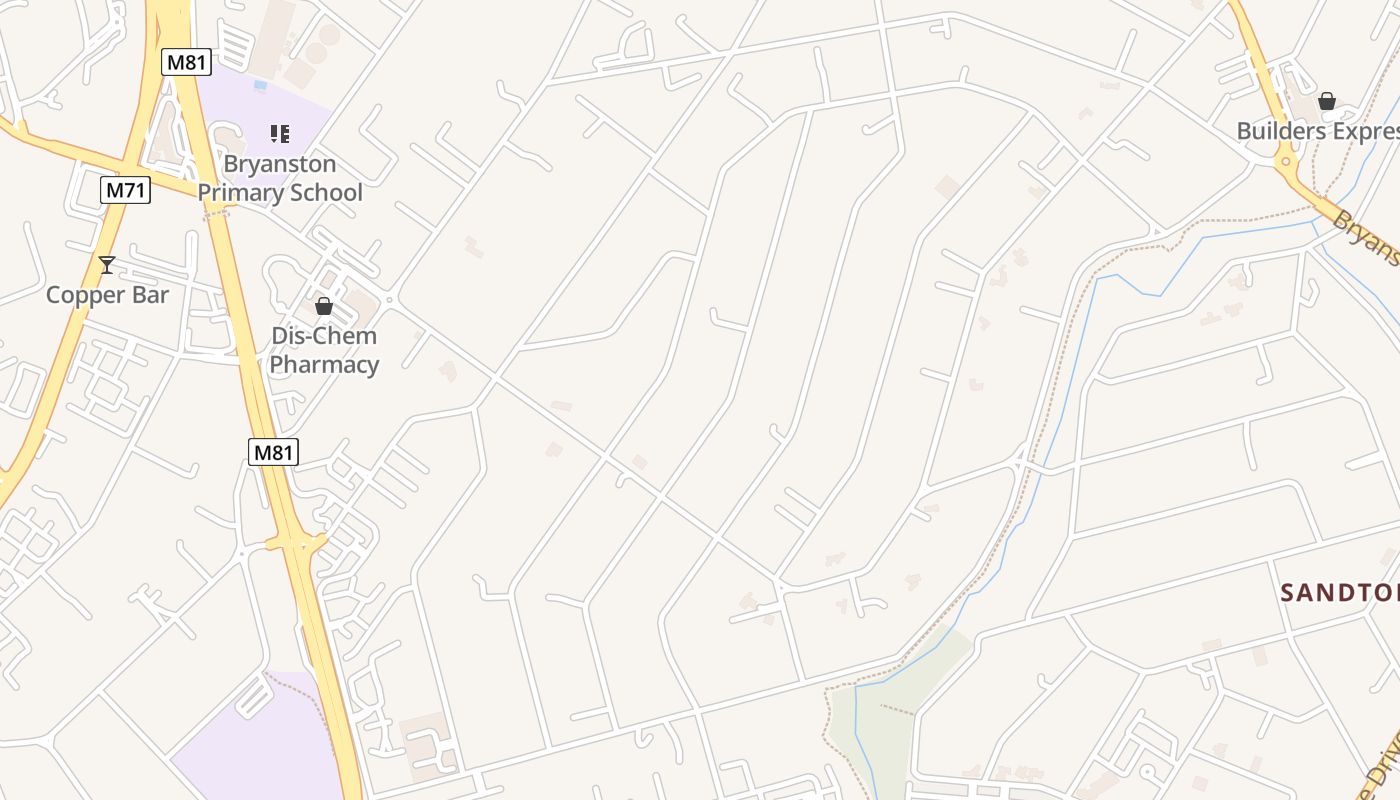Click the Bryanston Primary School icon

[x=280, y=133]
